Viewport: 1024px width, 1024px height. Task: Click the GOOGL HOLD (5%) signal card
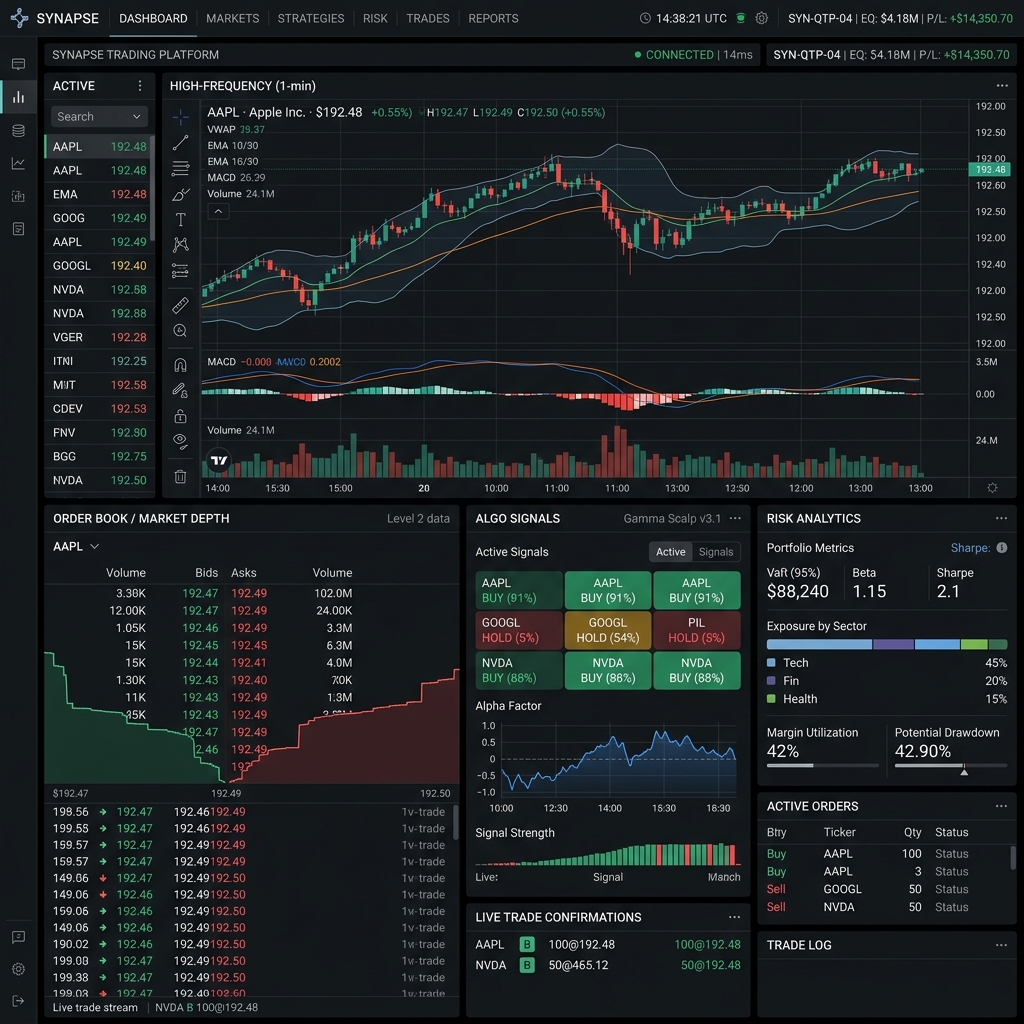click(519, 630)
